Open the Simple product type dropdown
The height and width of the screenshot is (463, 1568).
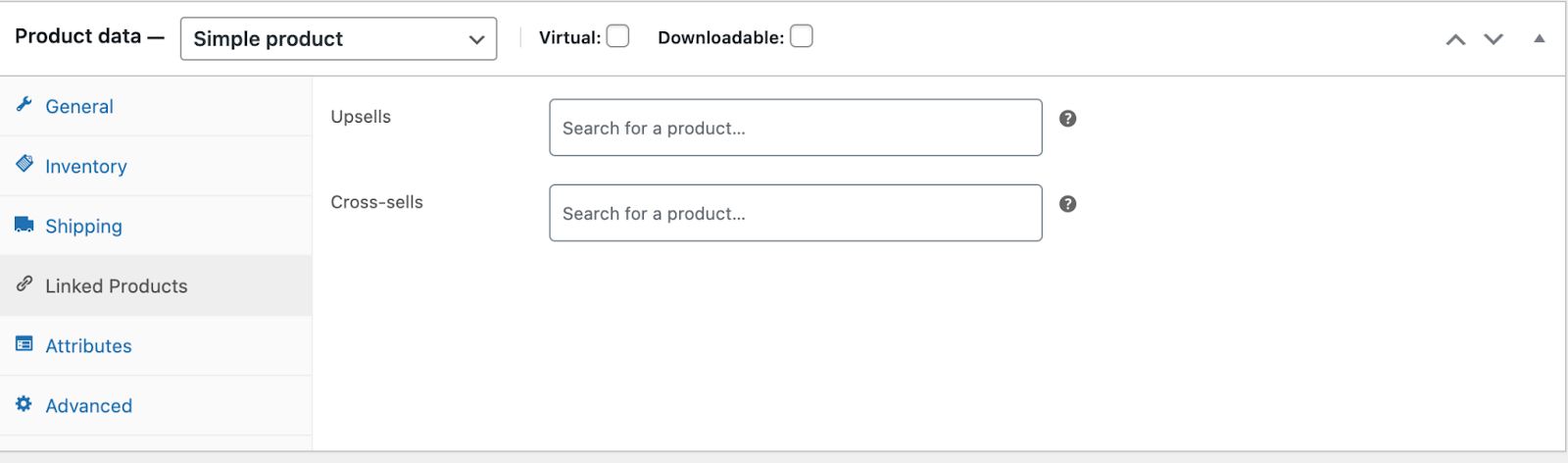coord(338,39)
